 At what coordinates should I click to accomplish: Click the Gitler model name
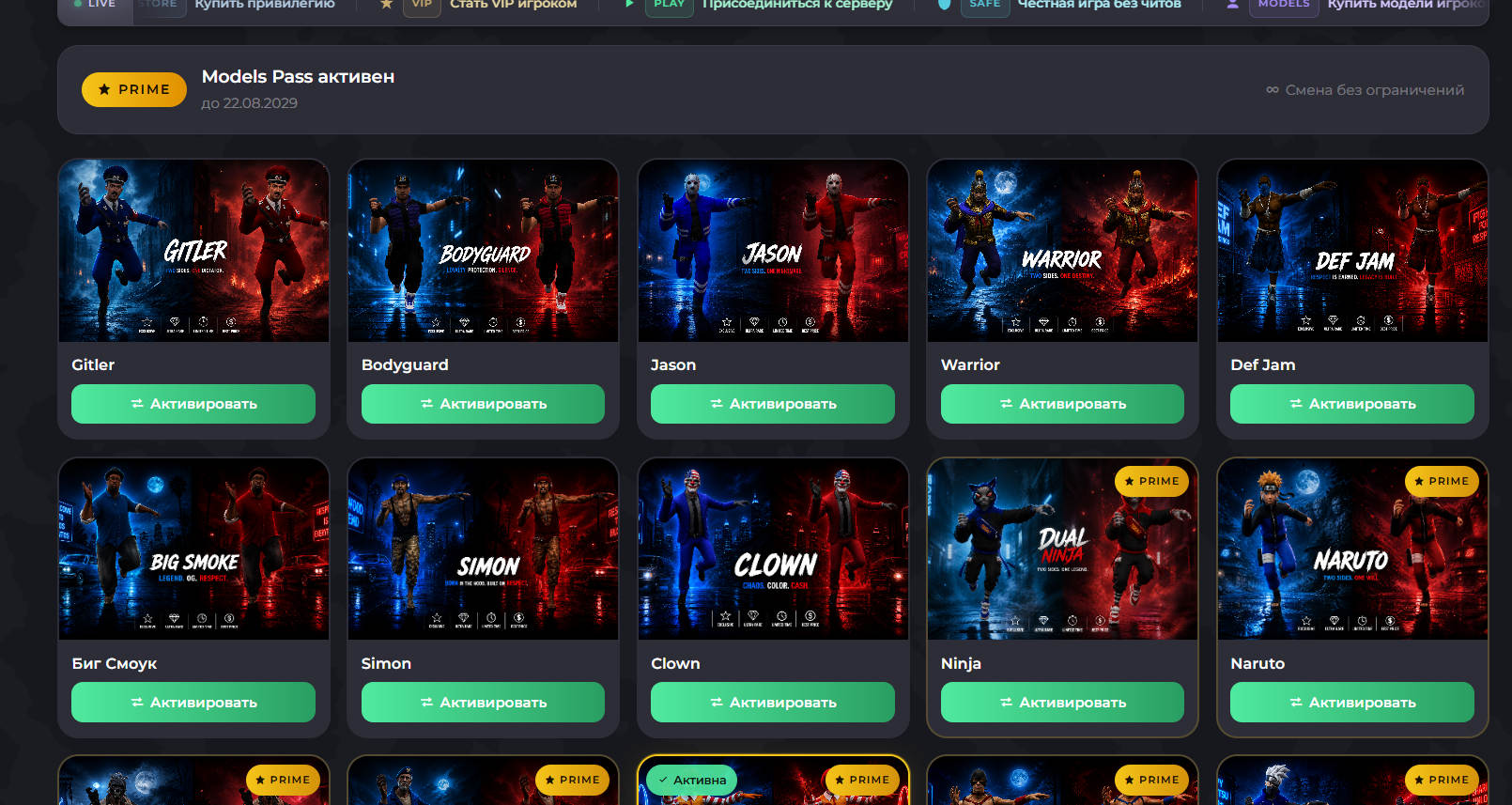pyautogui.click(x=93, y=364)
